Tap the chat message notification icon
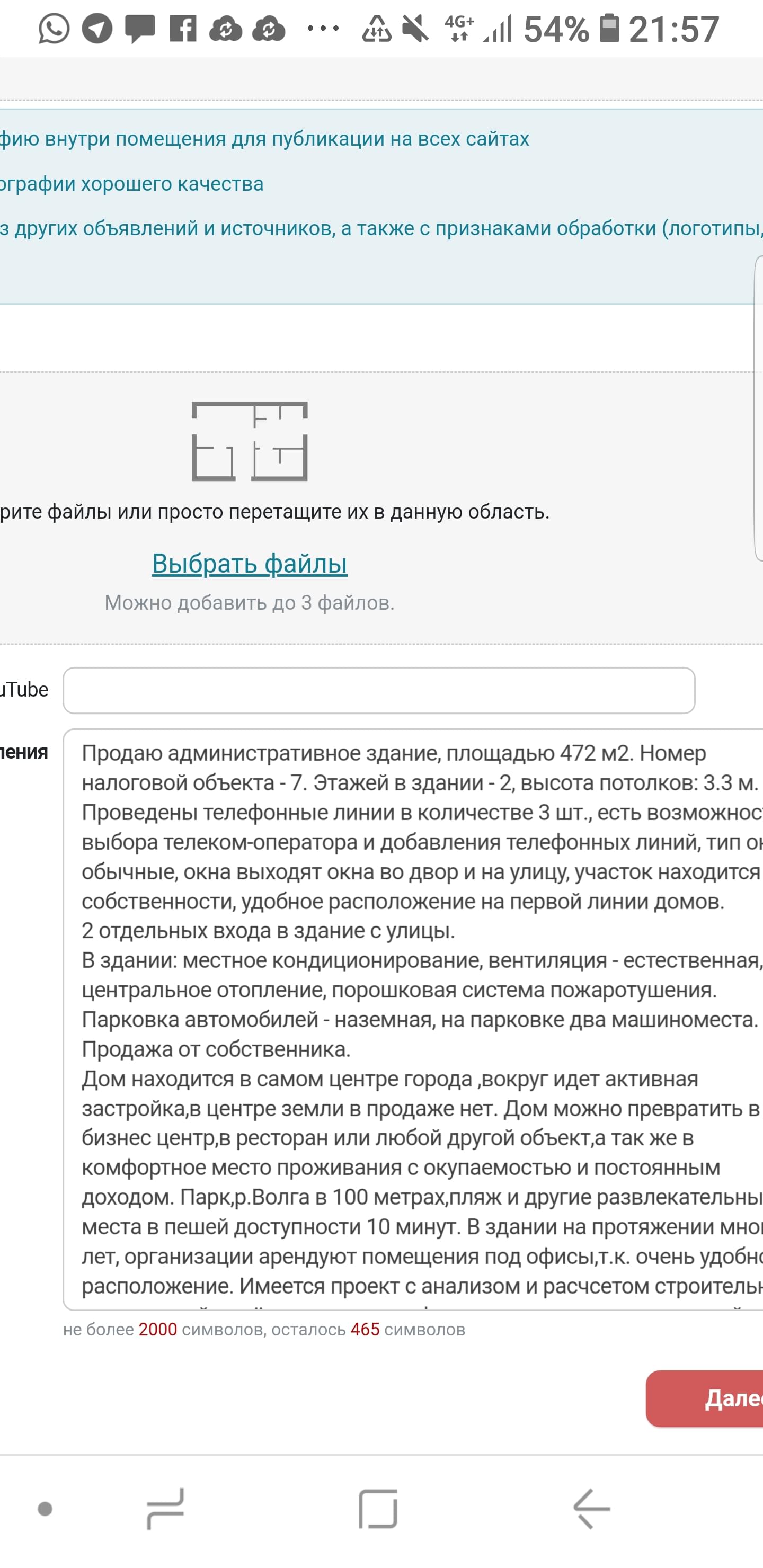Screen dimensions: 763x1568 pos(140,29)
